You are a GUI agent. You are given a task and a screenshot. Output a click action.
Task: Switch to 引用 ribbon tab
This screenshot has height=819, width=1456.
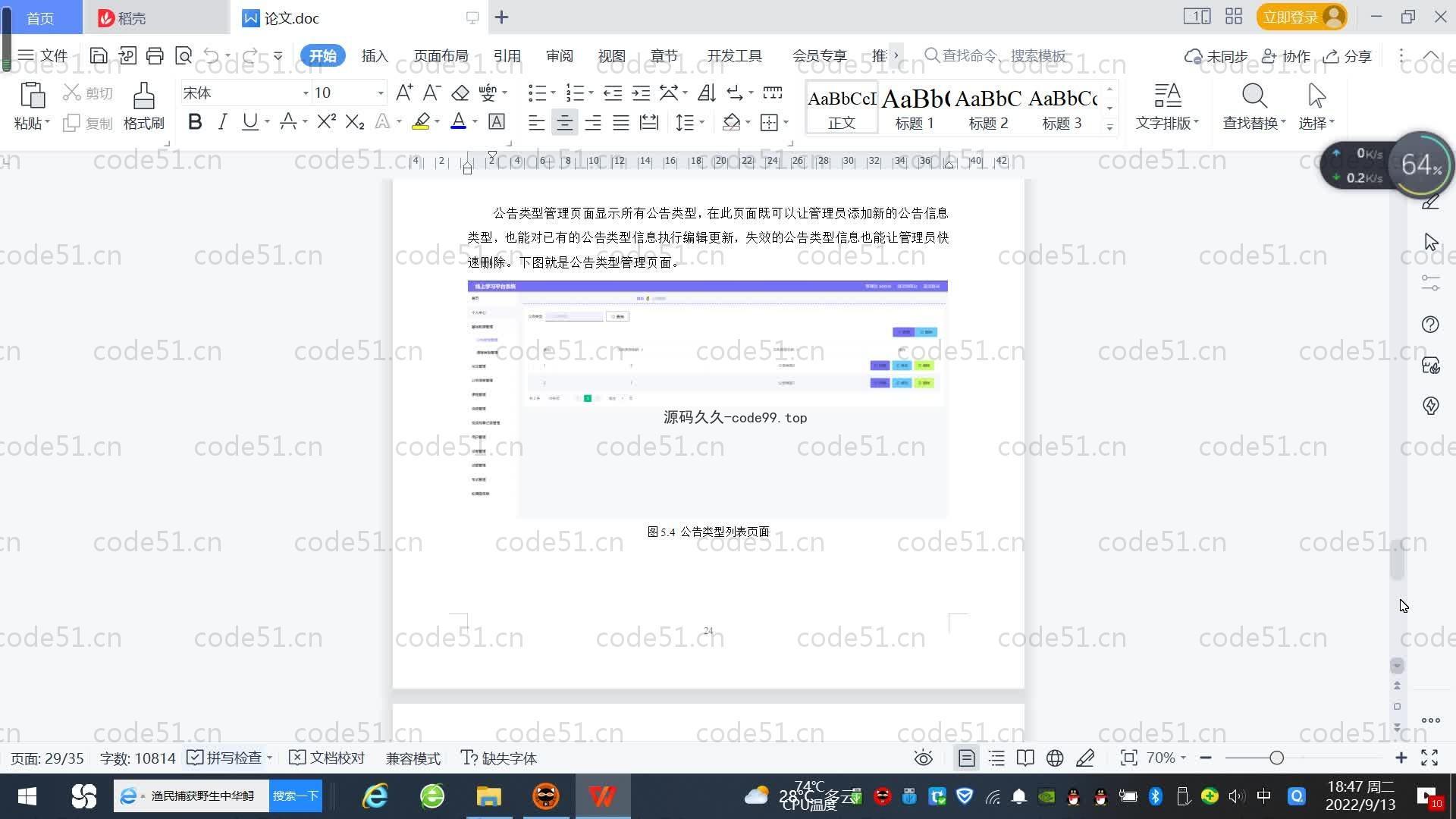(x=507, y=55)
